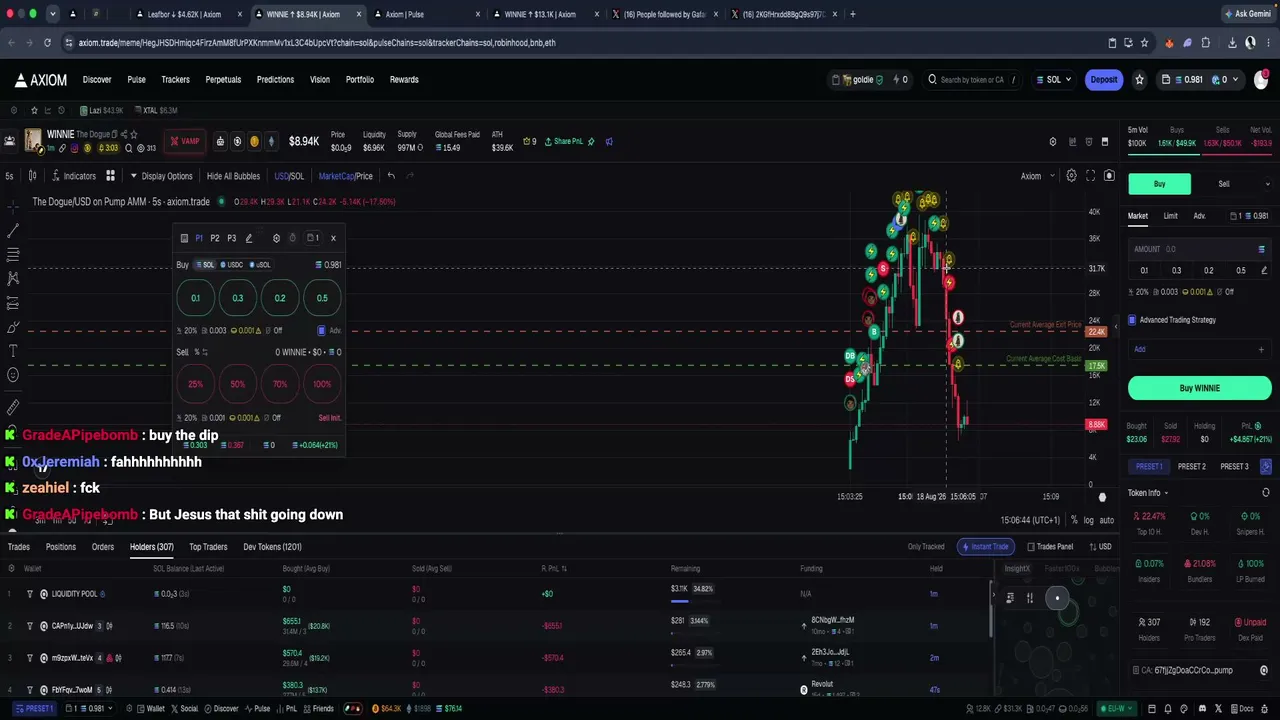Open the Axiom logo home link
Screen dimensions: 1280x720
coord(41,80)
